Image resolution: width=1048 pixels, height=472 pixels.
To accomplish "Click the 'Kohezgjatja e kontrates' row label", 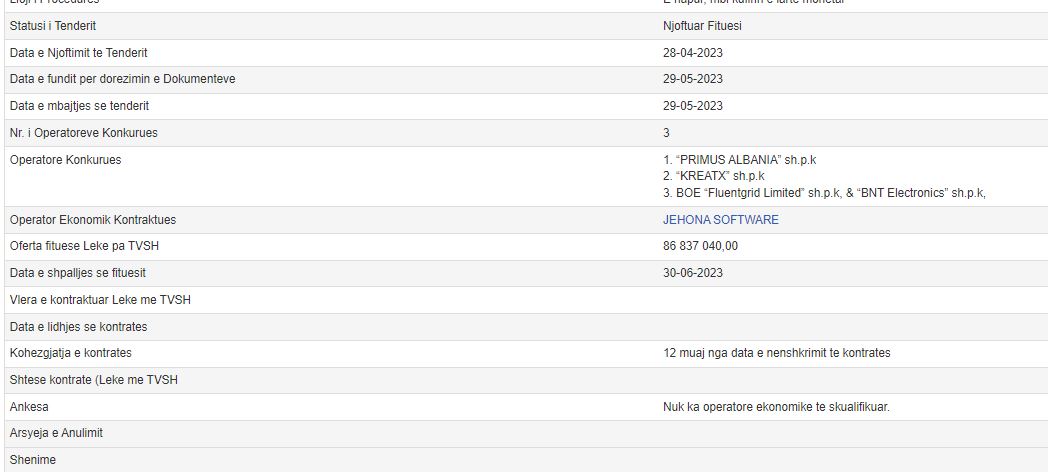I will (70, 353).
